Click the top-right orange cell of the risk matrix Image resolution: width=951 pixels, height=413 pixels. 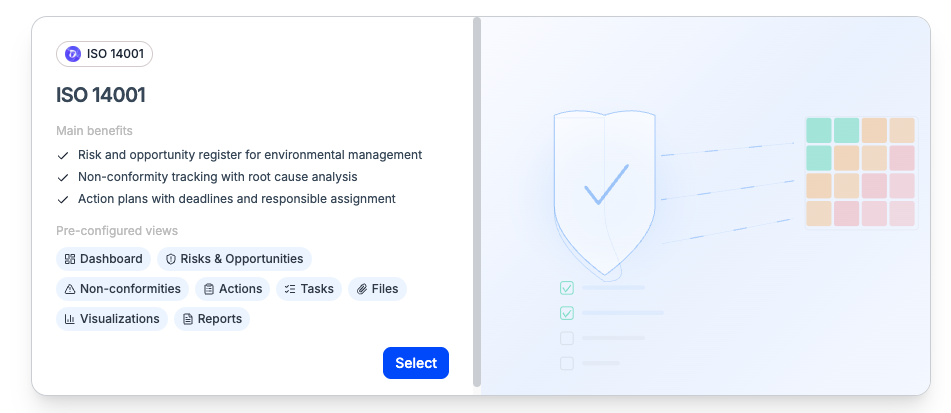(x=902, y=130)
